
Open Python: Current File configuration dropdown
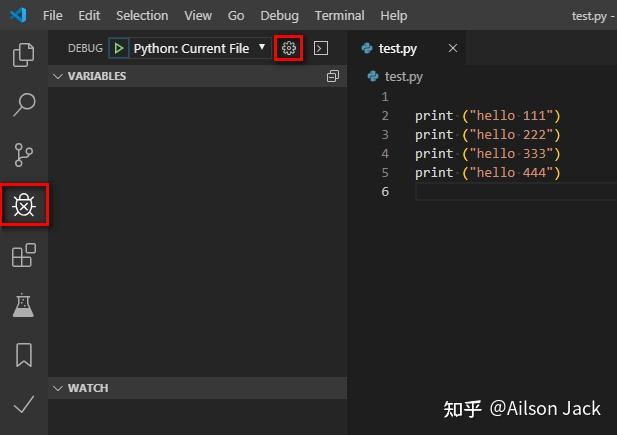pos(200,48)
